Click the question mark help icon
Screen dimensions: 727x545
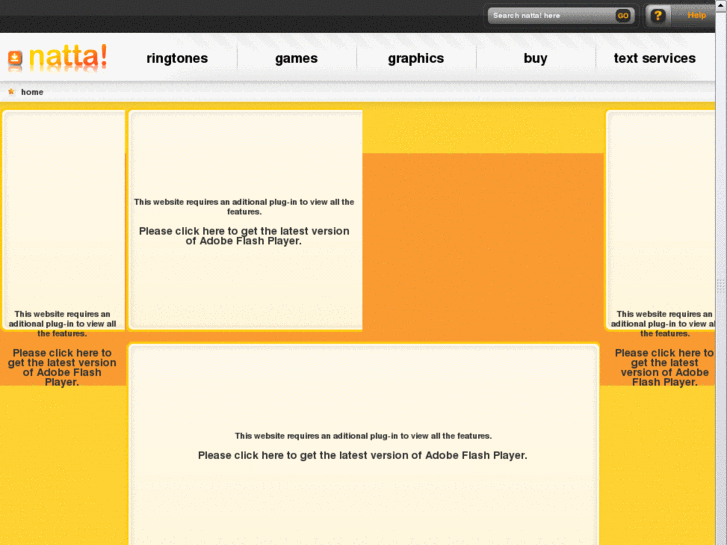click(x=657, y=16)
